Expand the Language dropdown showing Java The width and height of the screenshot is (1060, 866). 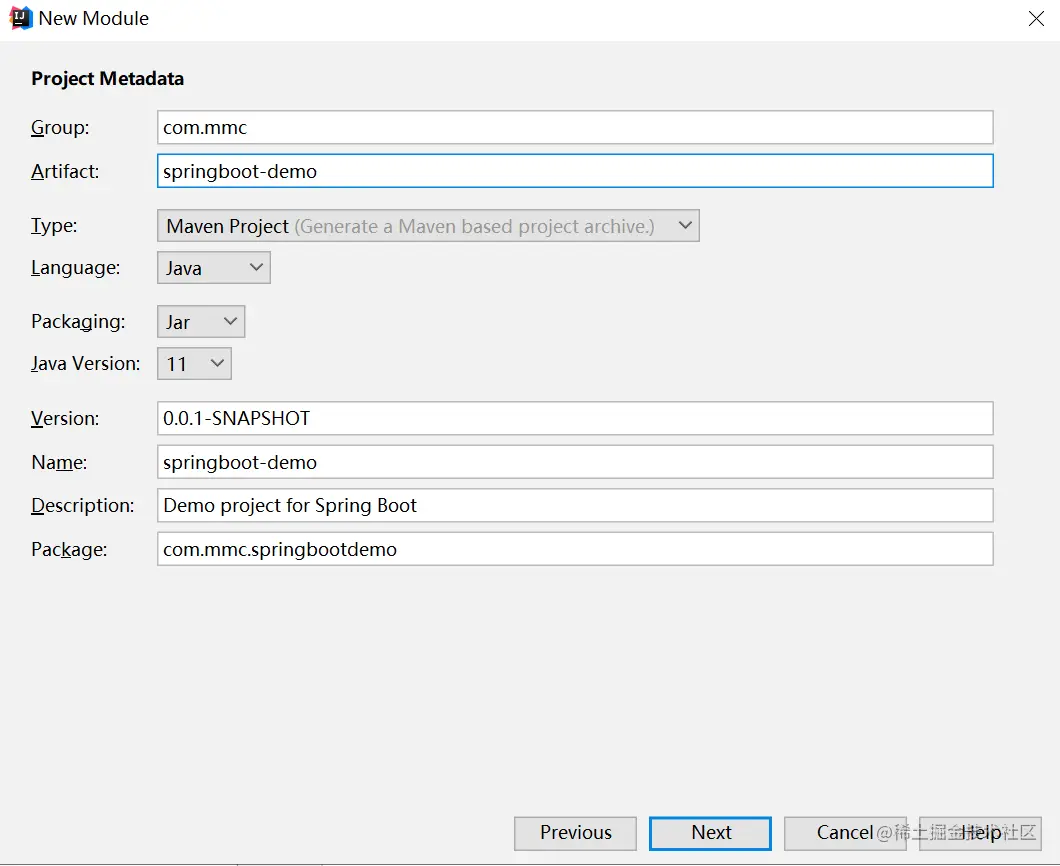click(x=214, y=268)
